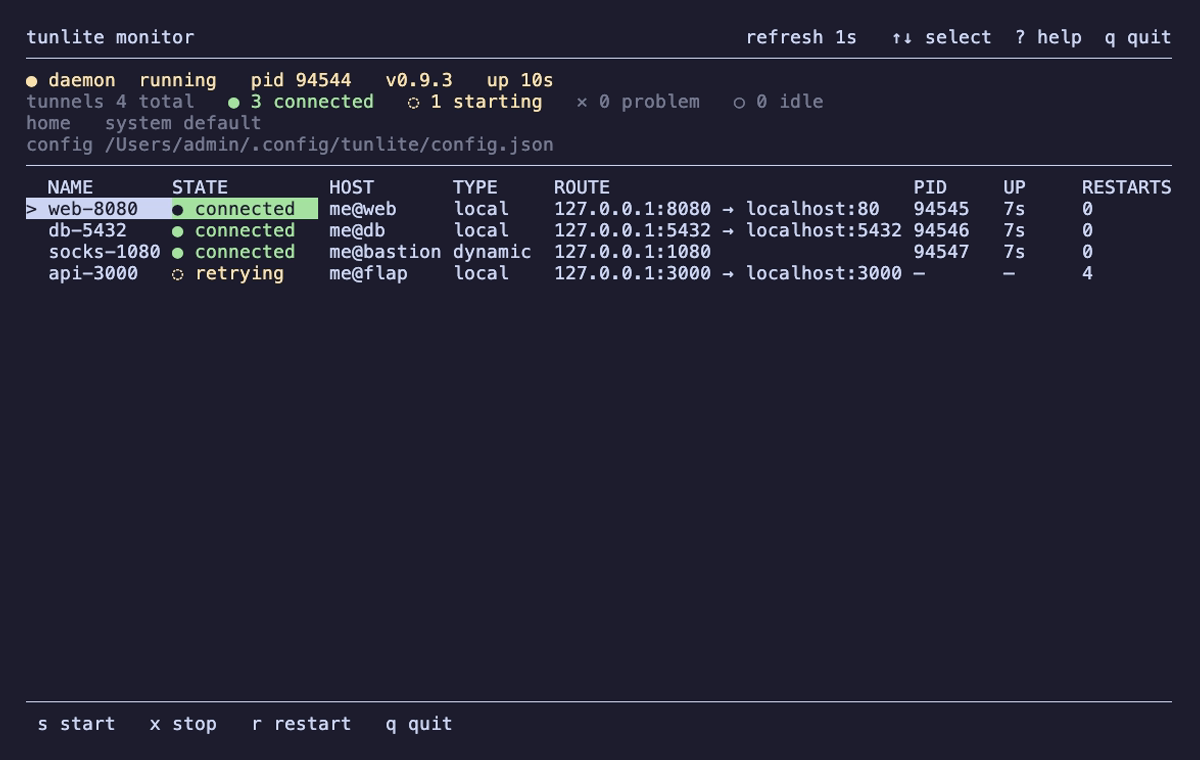Viewport: 1200px width, 760px height.
Task: Click route "127.0.0.1:1080"
Action: tap(633, 252)
